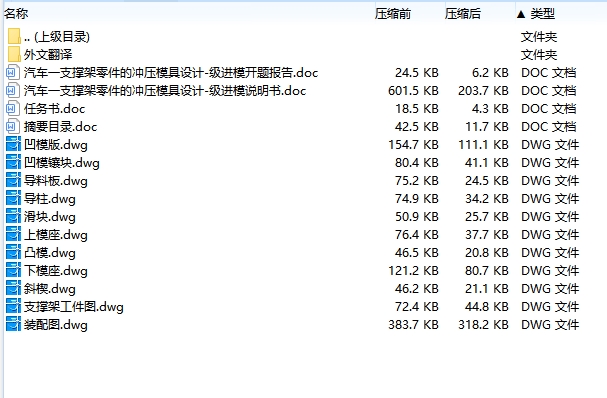Click 文件夹 type of 外文翻译 row
This screenshot has height=398, width=607.
[539, 54]
